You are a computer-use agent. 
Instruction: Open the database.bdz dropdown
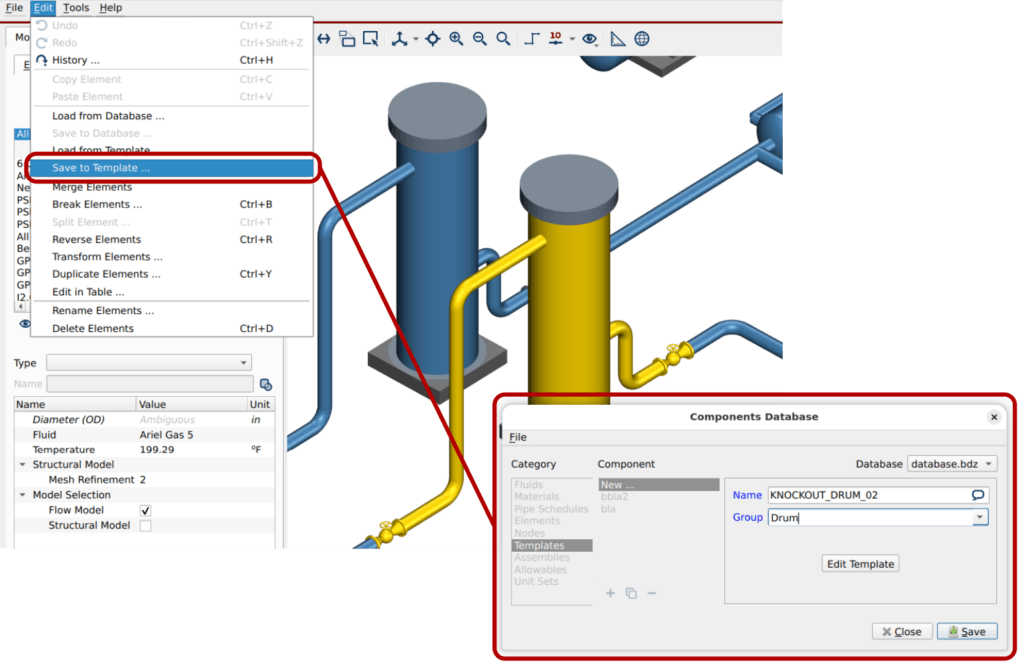(x=952, y=464)
